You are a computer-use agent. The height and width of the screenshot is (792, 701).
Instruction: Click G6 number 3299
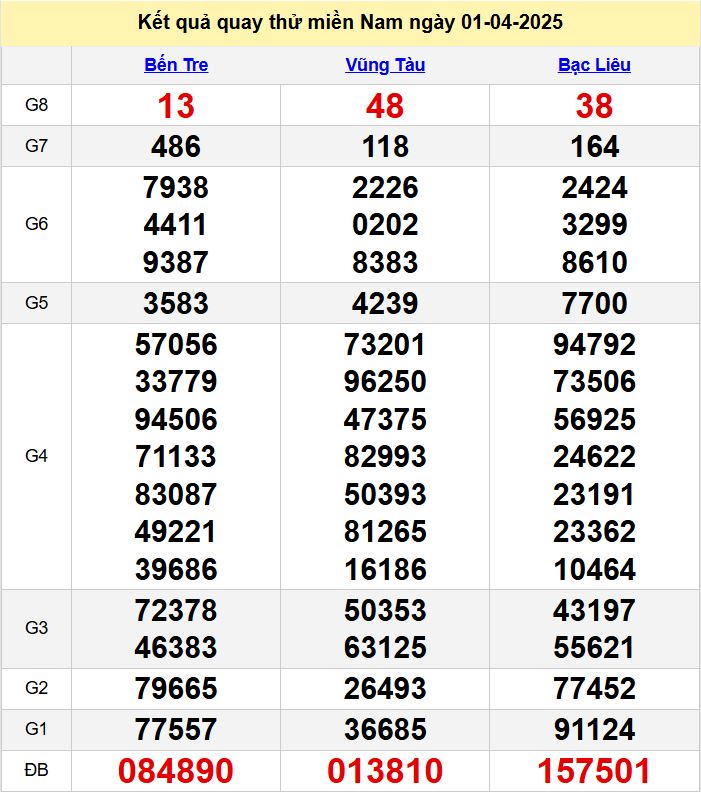tap(594, 225)
